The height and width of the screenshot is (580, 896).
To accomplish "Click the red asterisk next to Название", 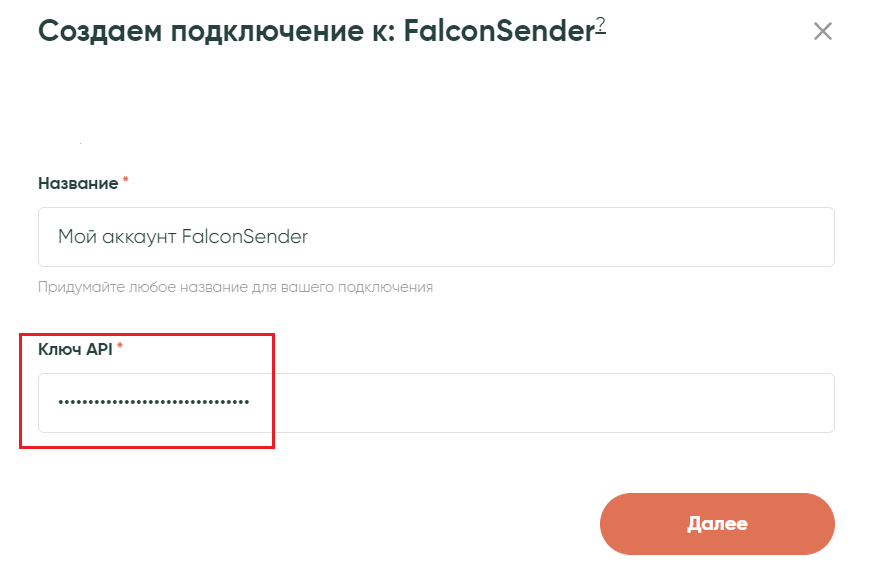I will pyautogui.click(x=126, y=182).
